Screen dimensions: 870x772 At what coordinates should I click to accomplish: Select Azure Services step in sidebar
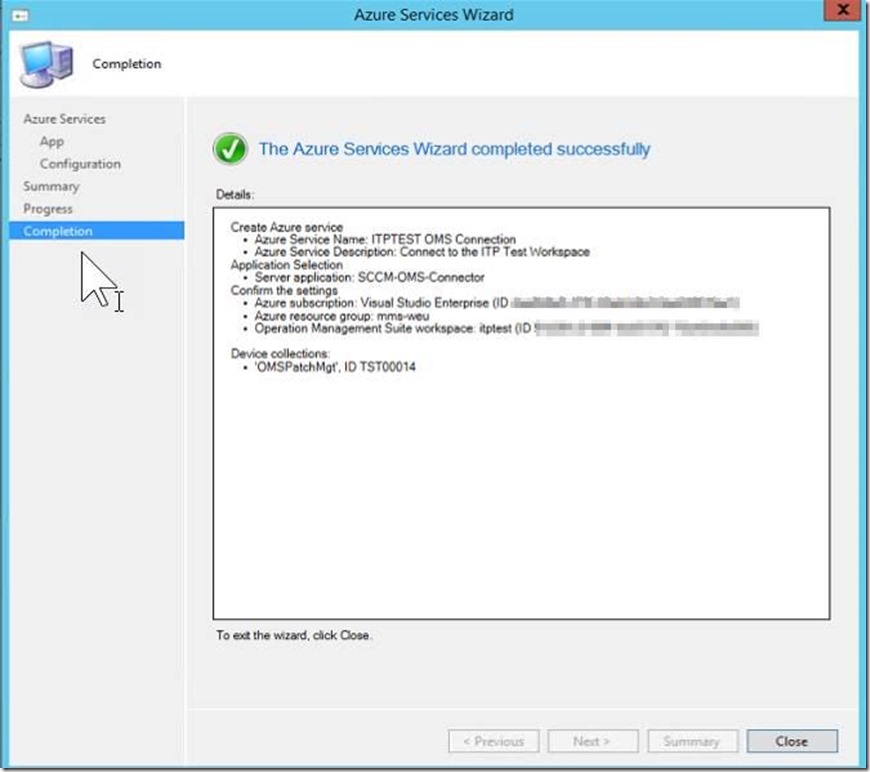[x=64, y=119]
